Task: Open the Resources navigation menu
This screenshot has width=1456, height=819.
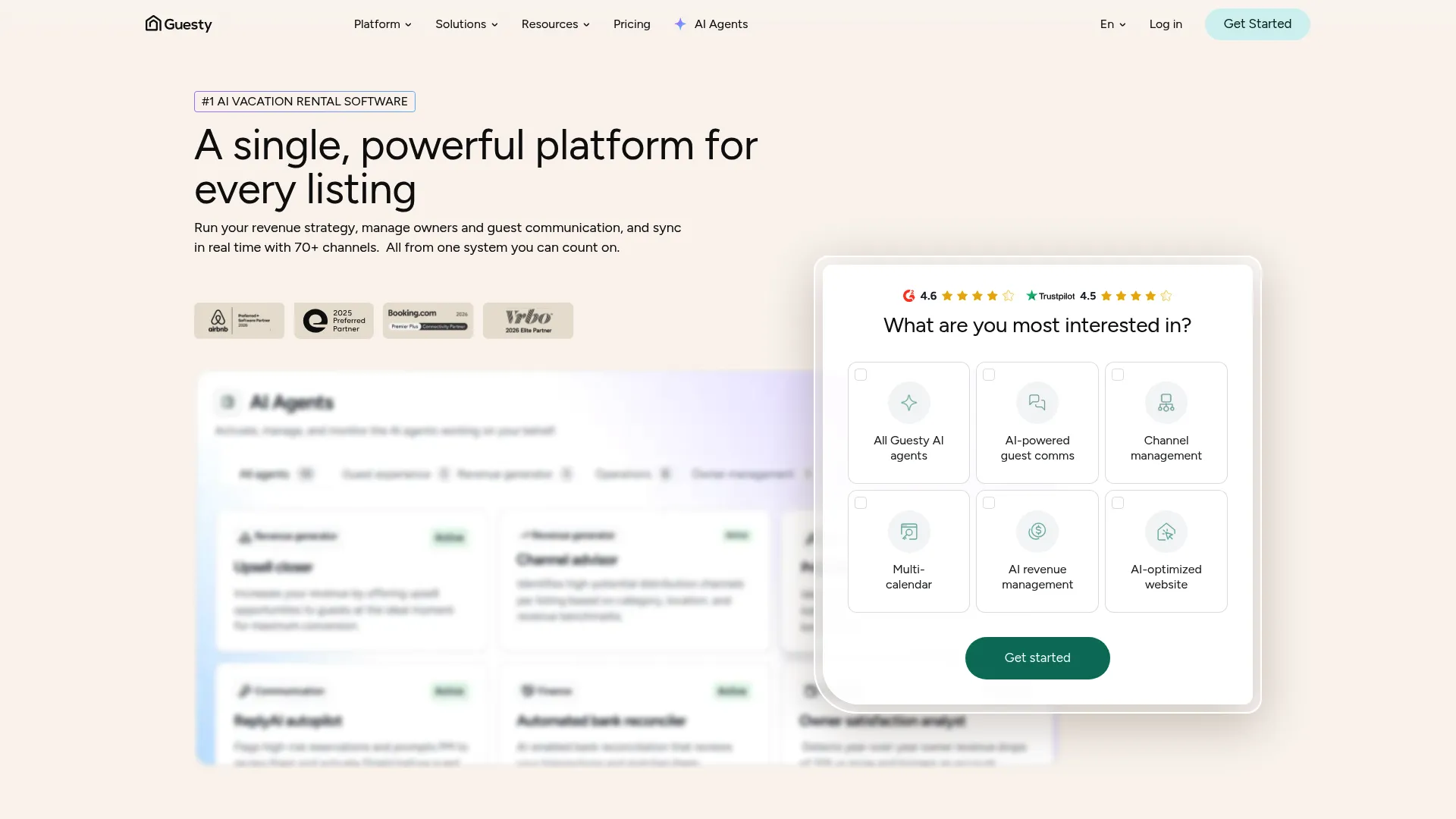Action: click(555, 24)
